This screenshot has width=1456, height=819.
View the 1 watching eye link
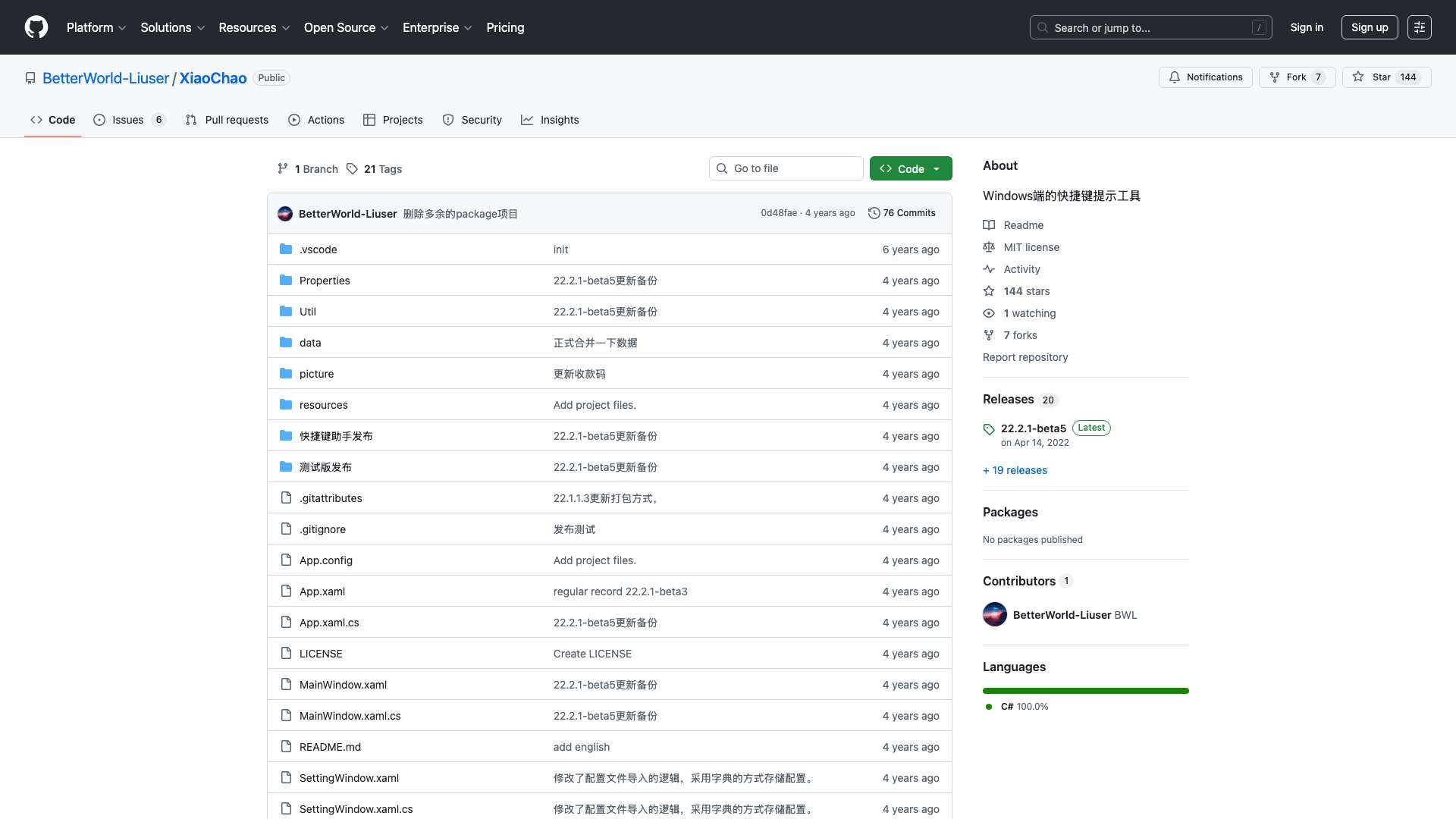click(1019, 313)
